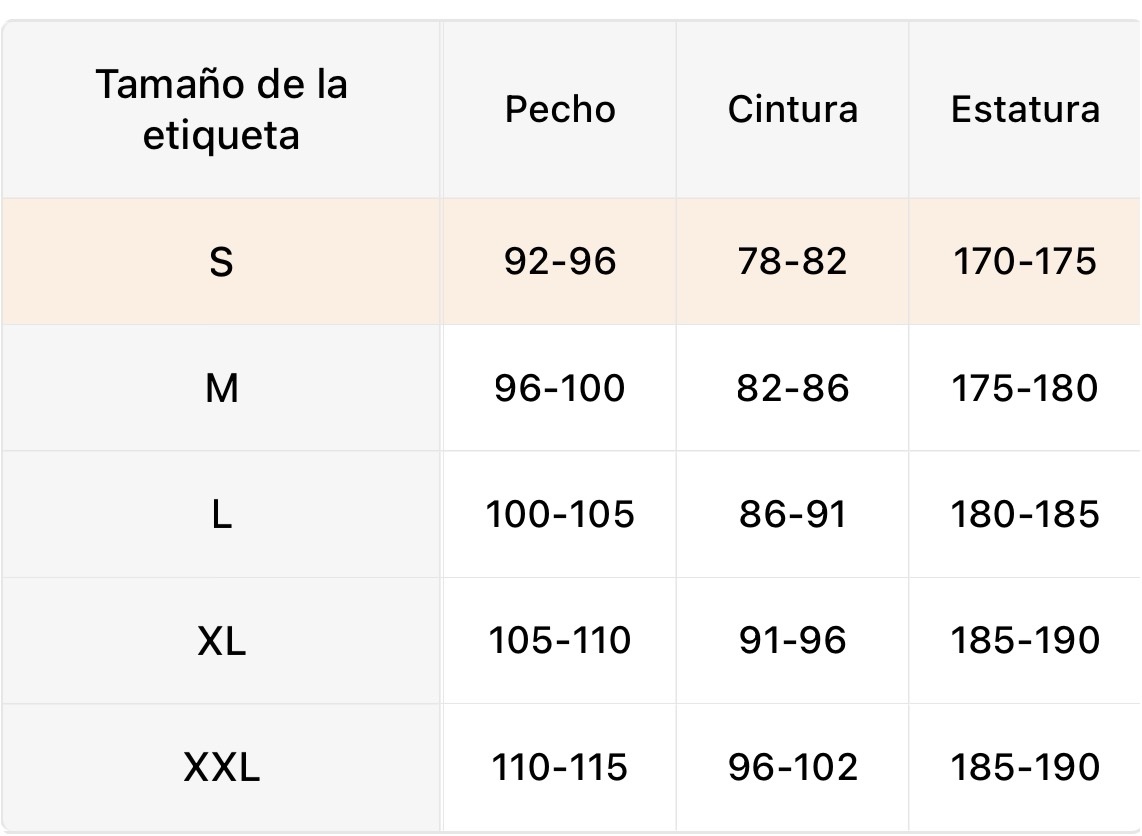Click the Cintura column header
The height and width of the screenshot is (836, 1142).
(x=792, y=109)
